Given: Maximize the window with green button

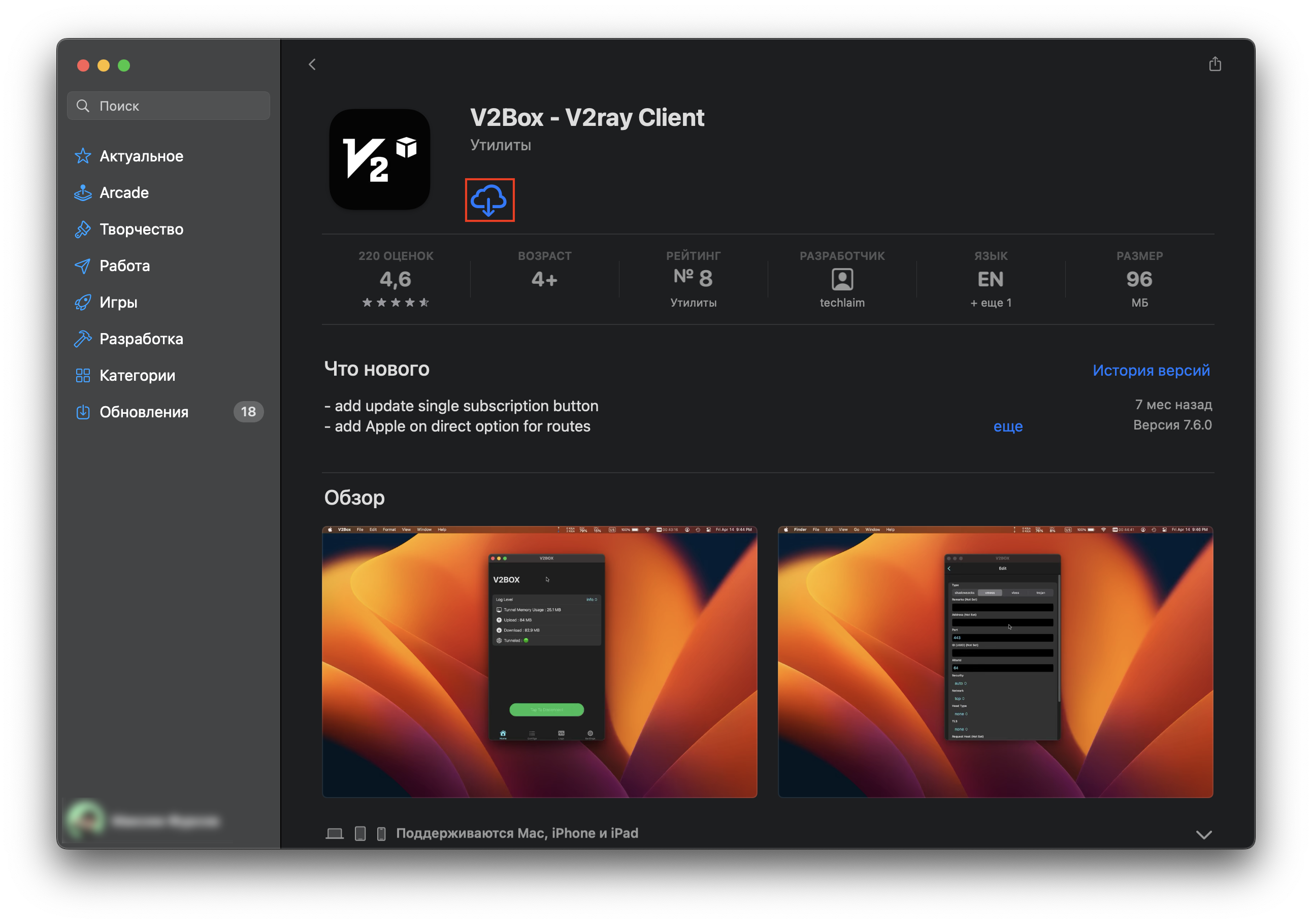Looking at the screenshot, I should tap(124, 65).
